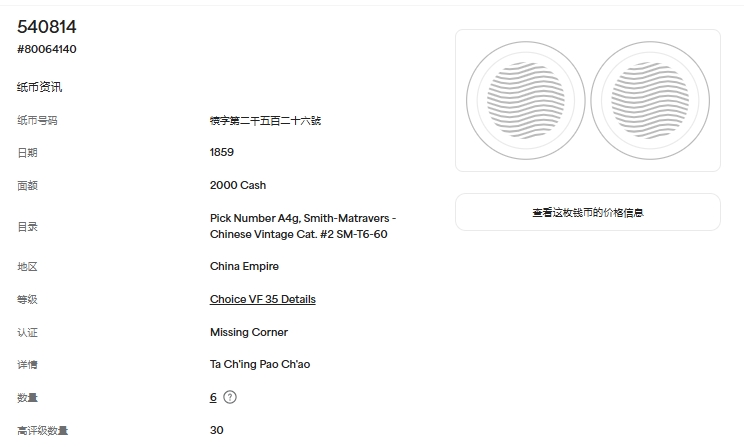Screen dimensions: 744x447
Task: Click the quantity 6 link
Action: [213, 397]
